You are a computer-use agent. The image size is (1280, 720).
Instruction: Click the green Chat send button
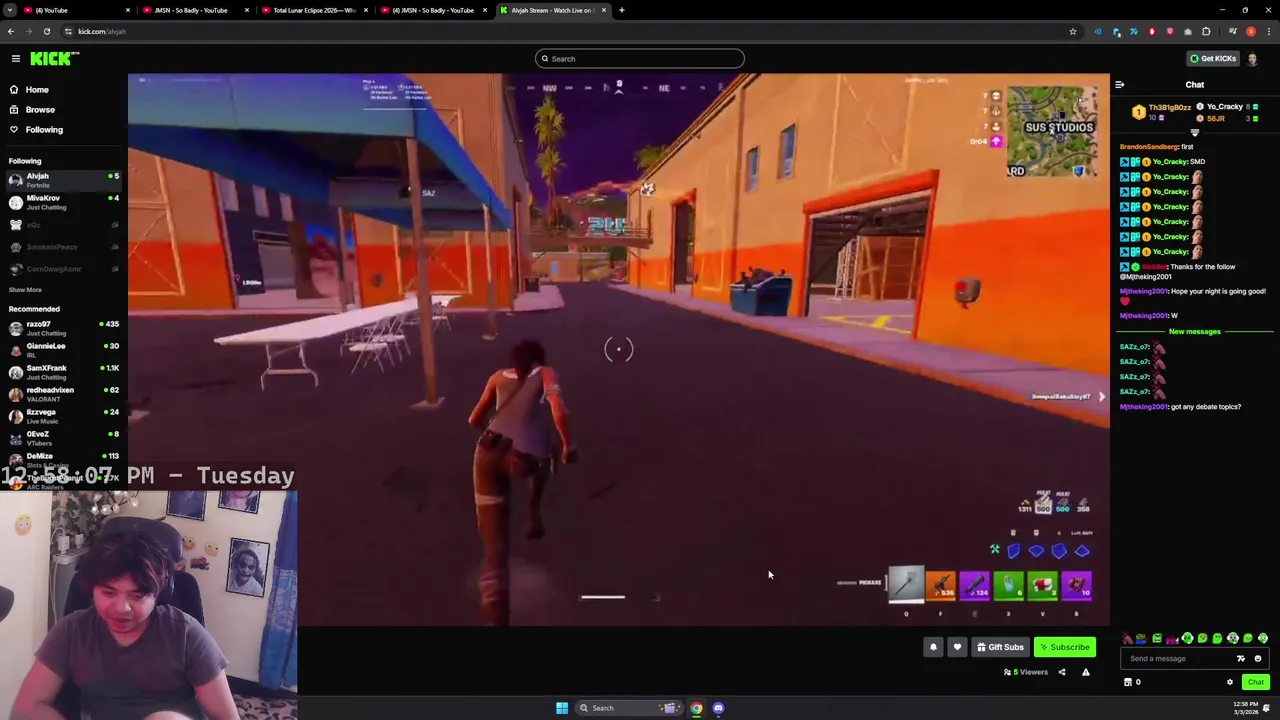point(1256,682)
